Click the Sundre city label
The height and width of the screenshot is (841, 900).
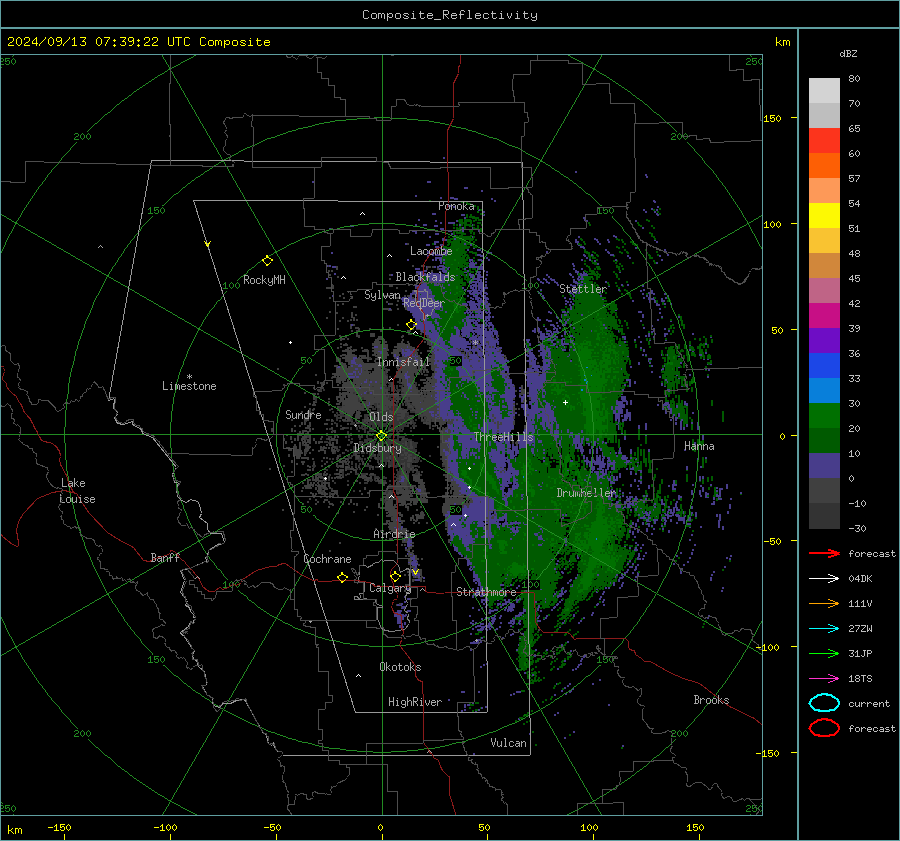coord(303,415)
